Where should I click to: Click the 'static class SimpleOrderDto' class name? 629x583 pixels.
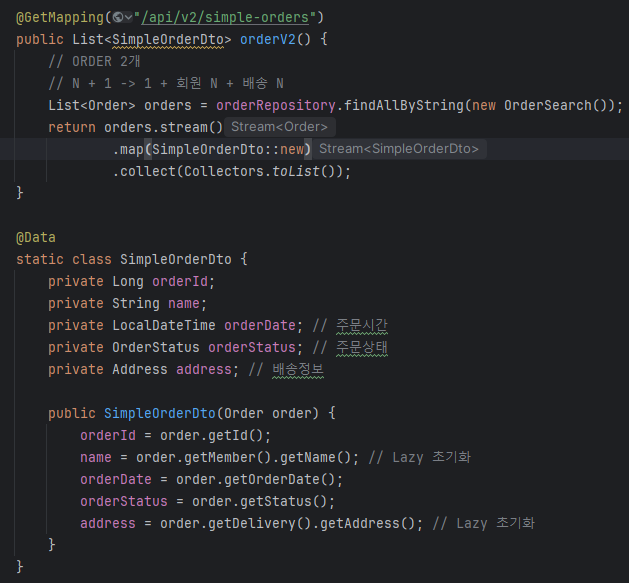(176, 259)
